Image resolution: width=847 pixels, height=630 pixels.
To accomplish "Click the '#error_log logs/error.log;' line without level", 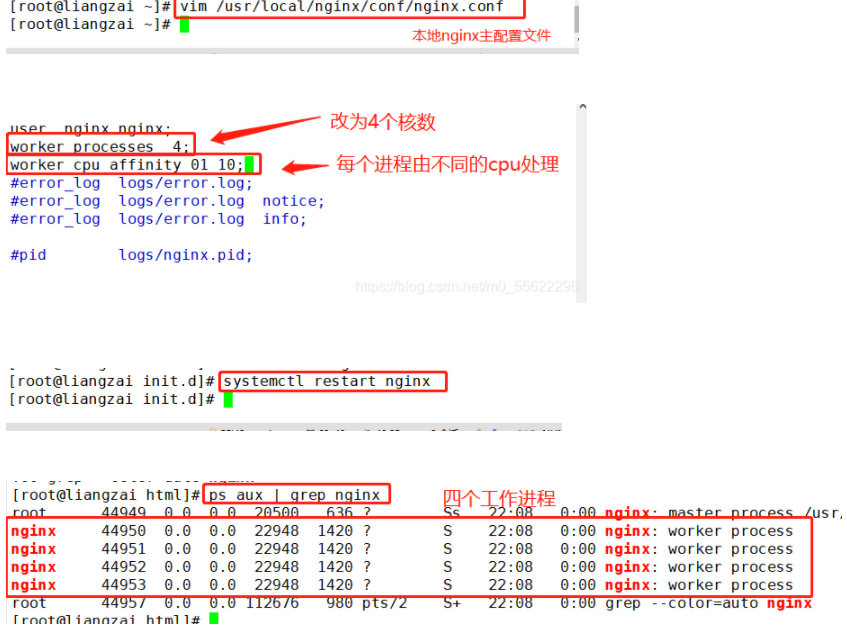I will pyautogui.click(x=131, y=183).
